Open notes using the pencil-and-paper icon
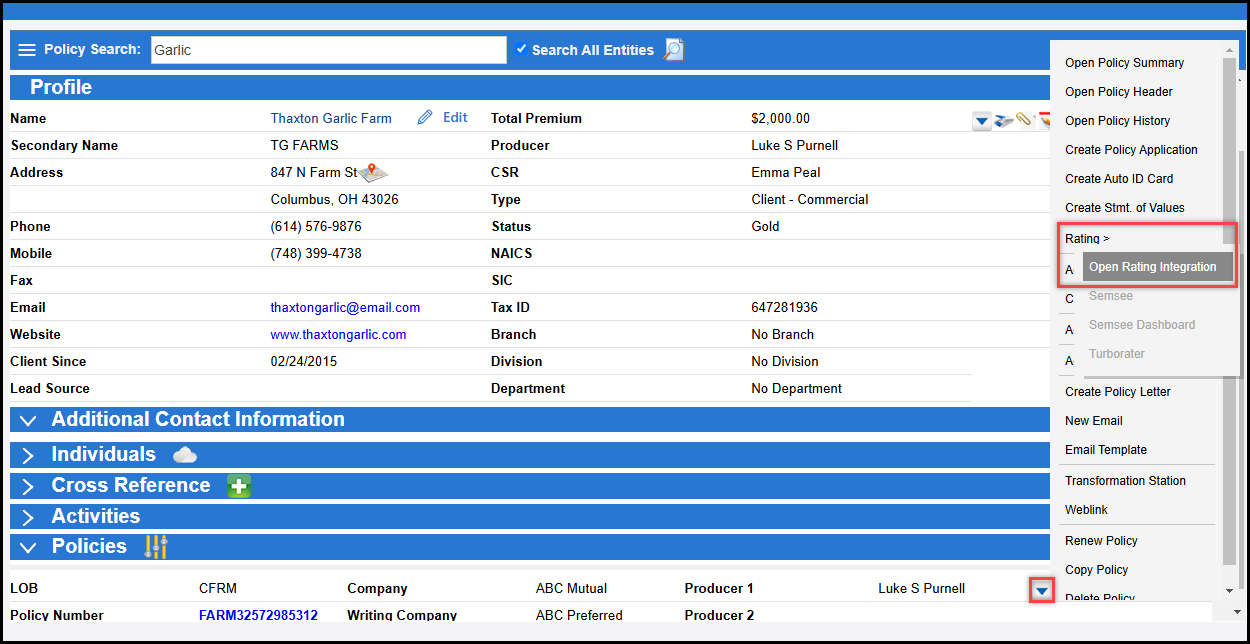 pyautogui.click(x=1043, y=120)
